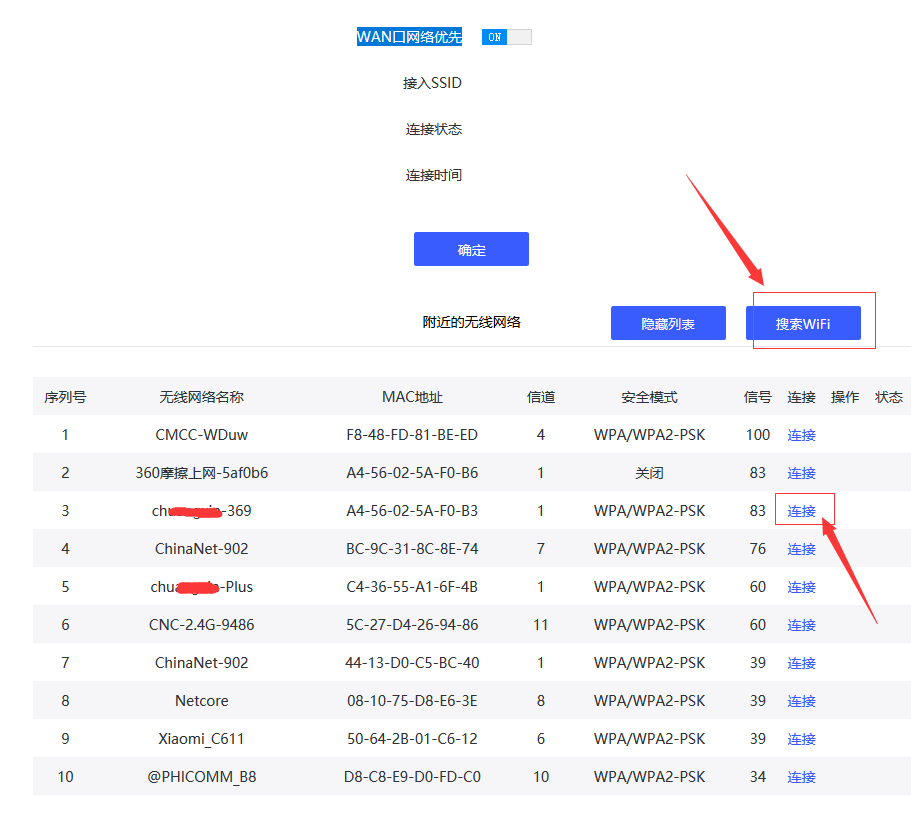The width and height of the screenshot is (924, 817).
Task: Click MAC address C4-36-55-A1-6F-4B
Action: [412, 587]
